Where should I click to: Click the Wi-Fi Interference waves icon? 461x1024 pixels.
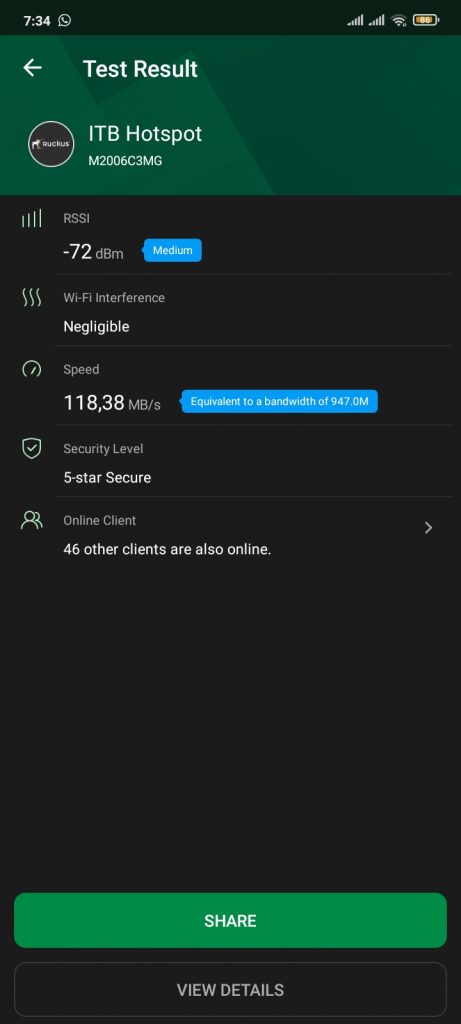tap(31, 298)
